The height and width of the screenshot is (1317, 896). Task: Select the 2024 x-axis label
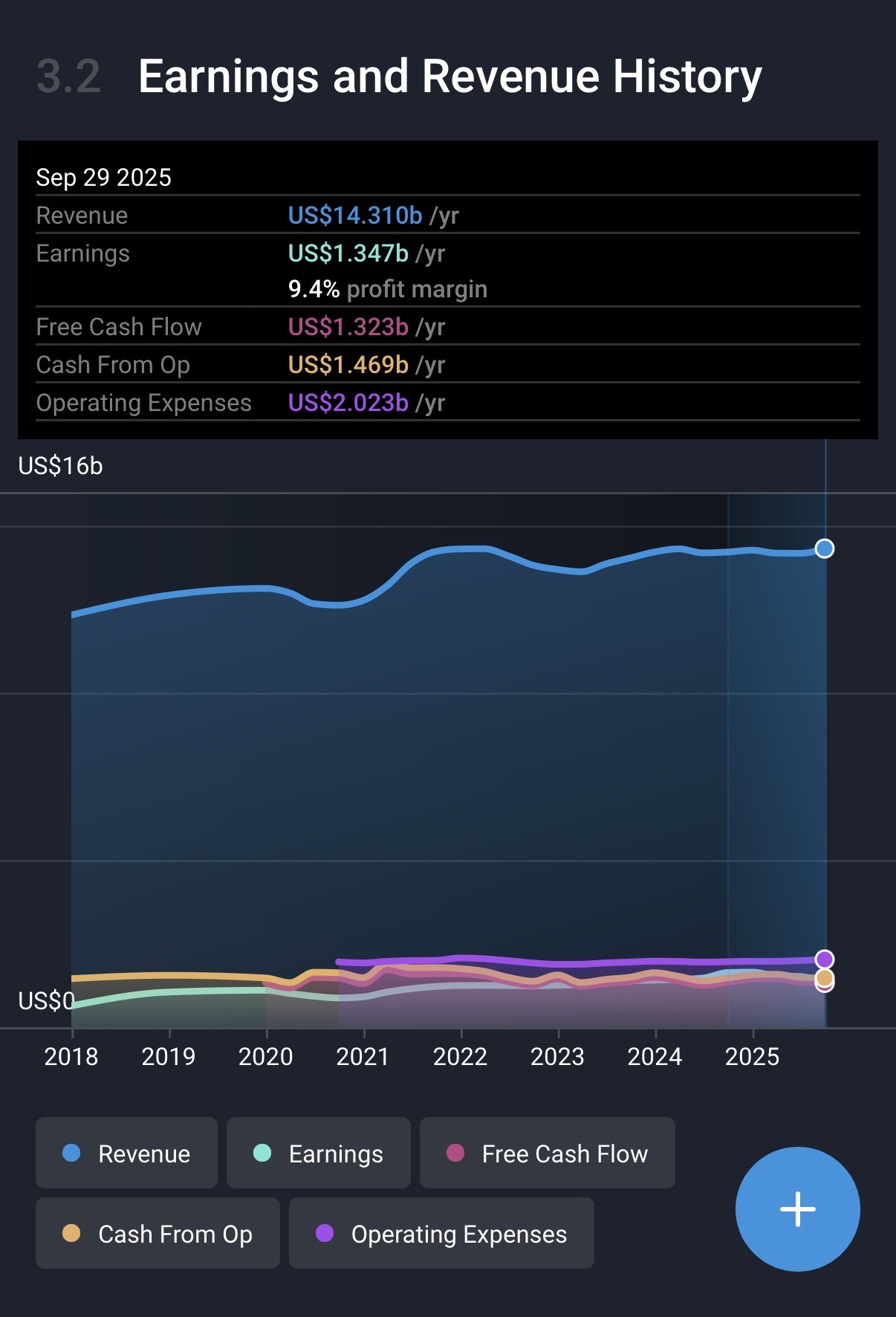(x=655, y=1056)
